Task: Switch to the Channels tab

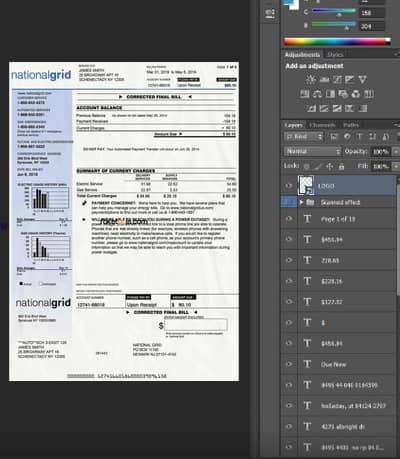Action: (x=322, y=125)
